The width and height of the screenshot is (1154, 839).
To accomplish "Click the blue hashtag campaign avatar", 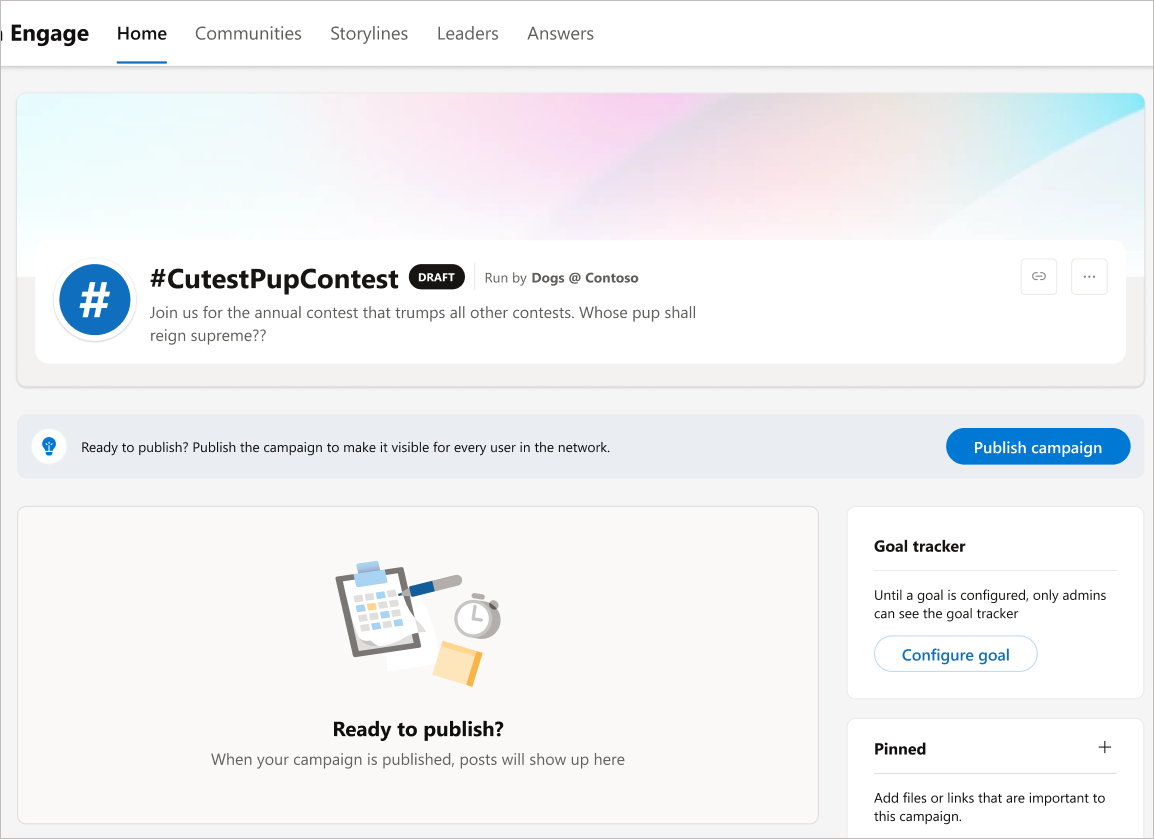I will (95, 299).
